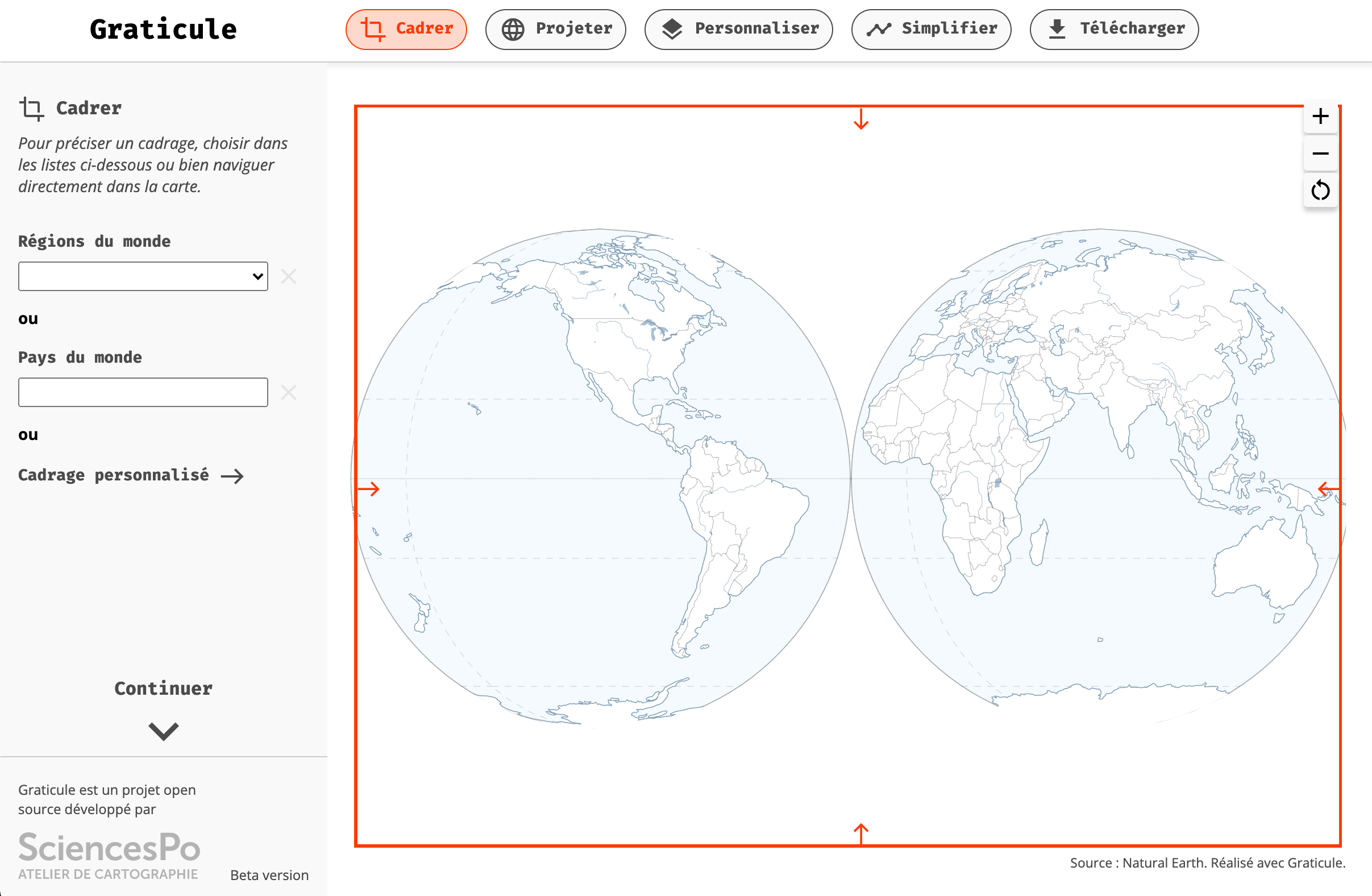Click the left frame right-arrow handle
Screen dimensions: 1372x896
[369, 489]
